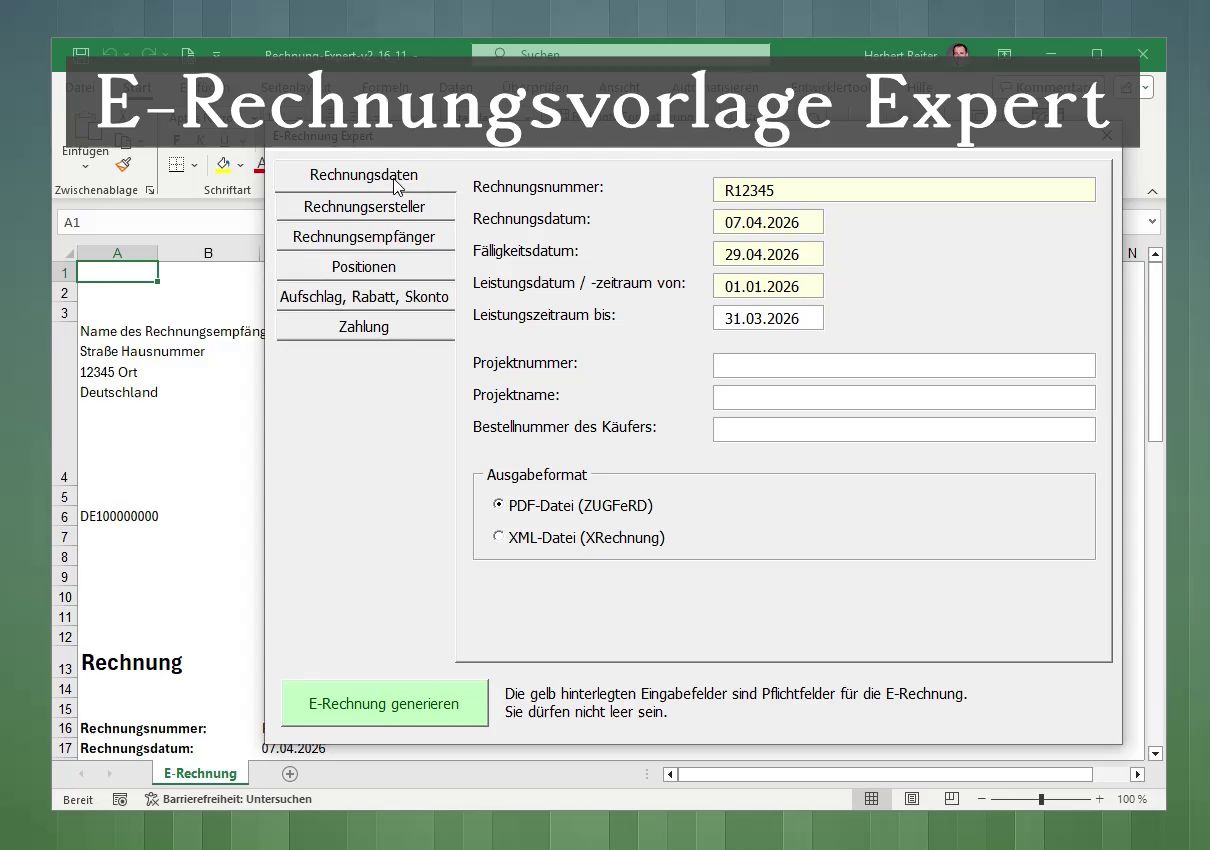The image size is (1210, 850).
Task: Open the borders dropdown arrow
Action: (194, 164)
